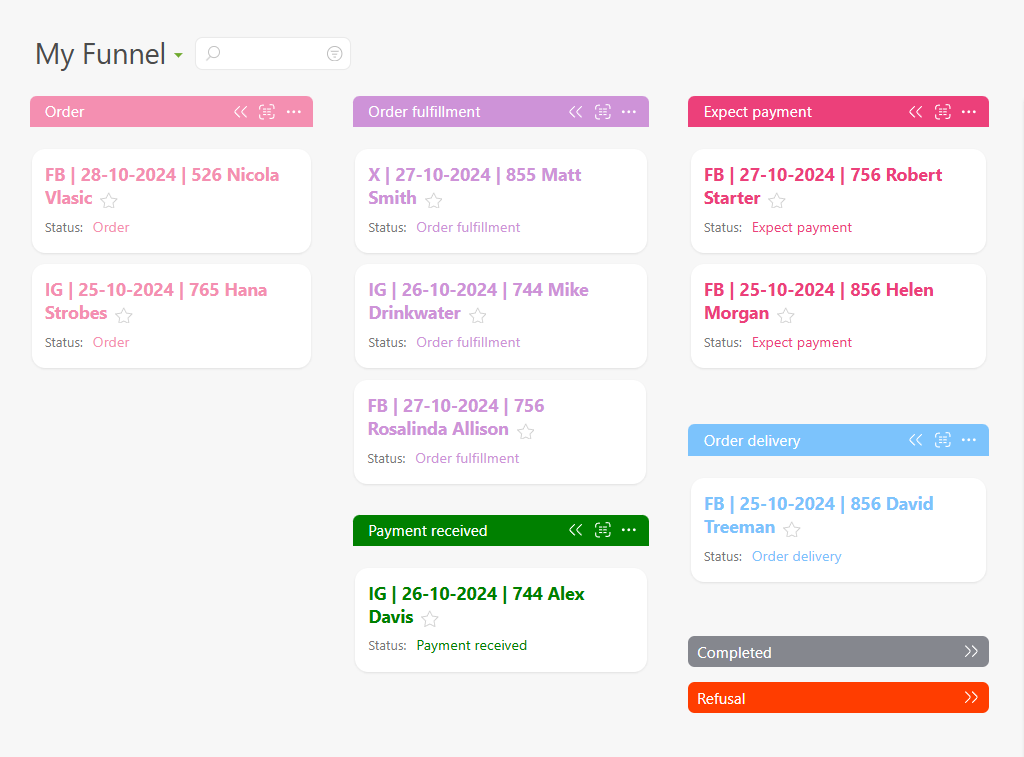Click Payment received status on Alex Davis card
The width and height of the screenshot is (1024, 757).
click(x=472, y=645)
